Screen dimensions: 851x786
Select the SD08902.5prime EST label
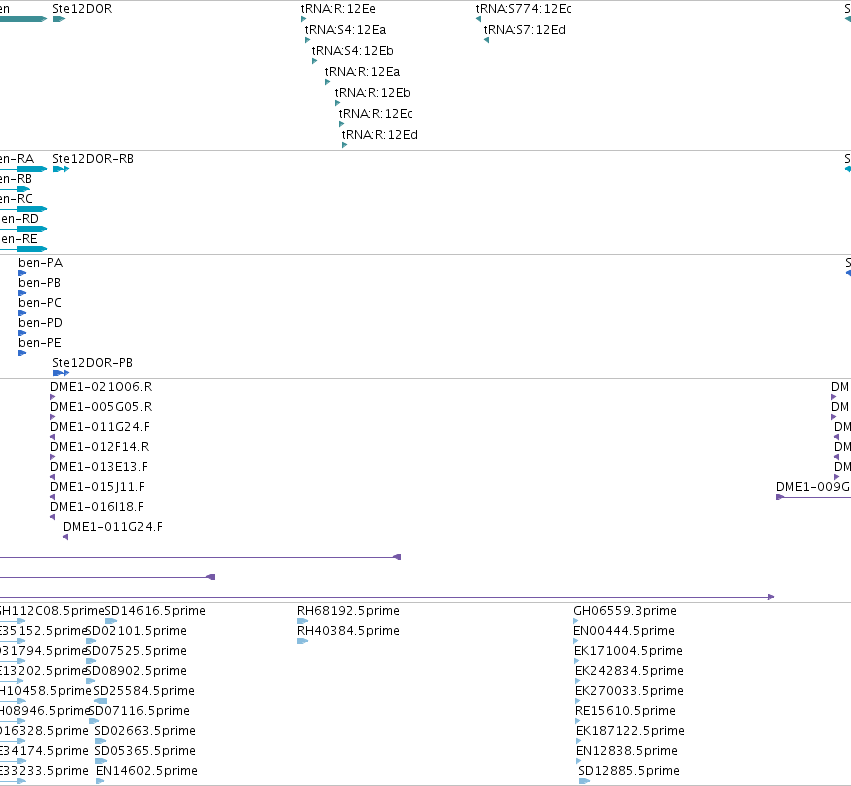click(137, 671)
